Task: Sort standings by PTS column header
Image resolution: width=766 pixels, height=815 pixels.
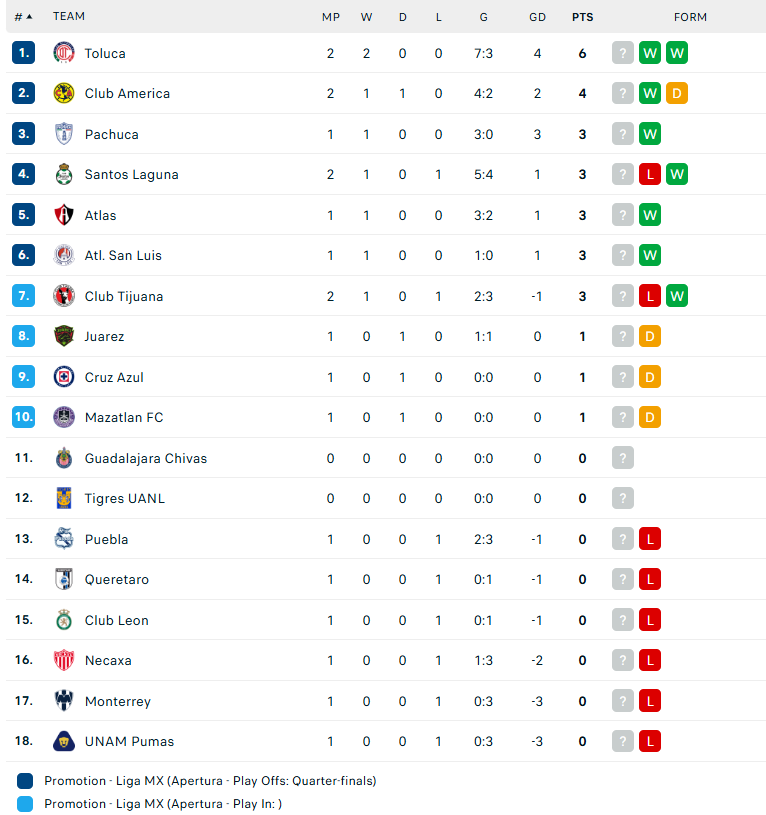Action: 583,17
